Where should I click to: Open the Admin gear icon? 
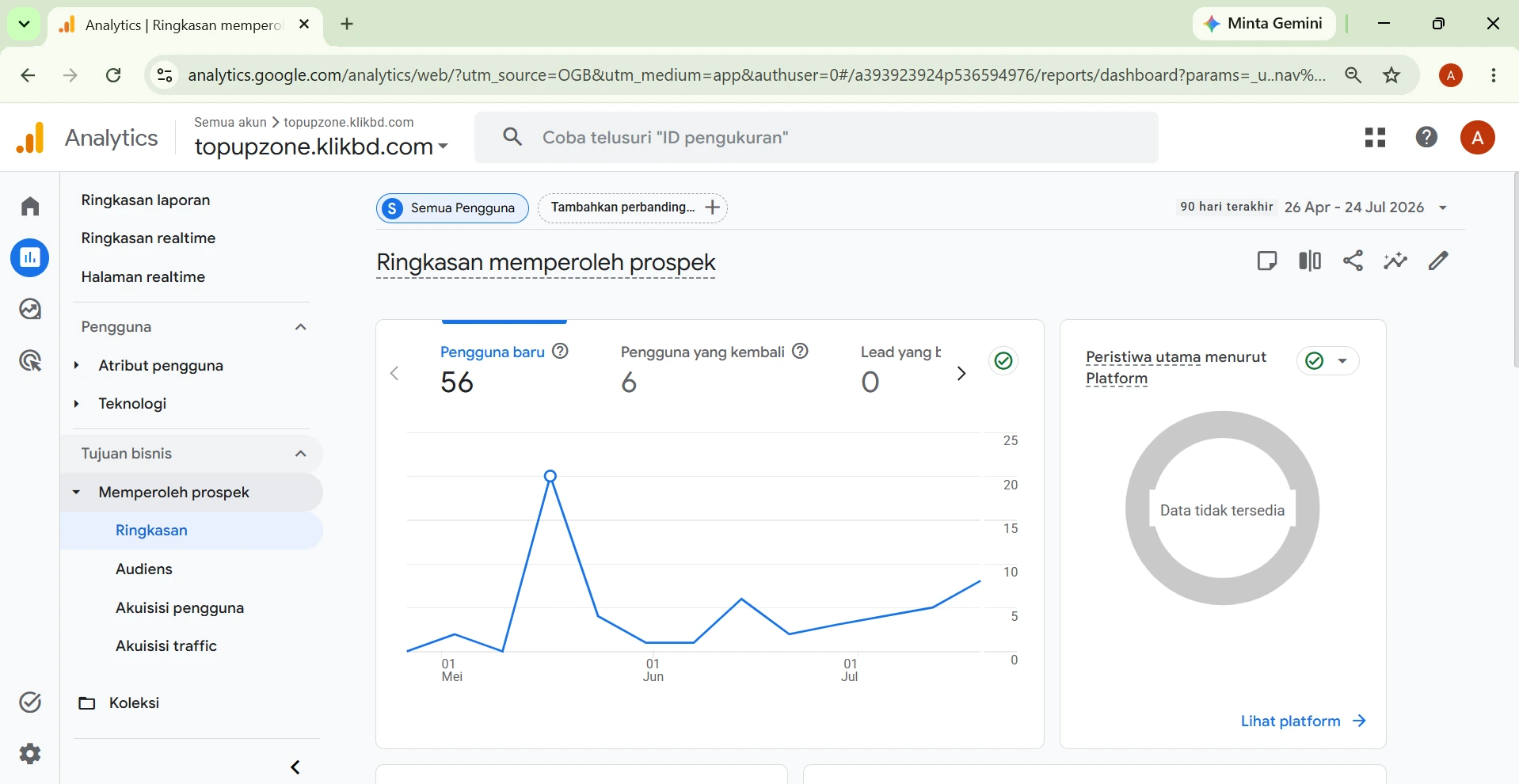pyautogui.click(x=30, y=753)
